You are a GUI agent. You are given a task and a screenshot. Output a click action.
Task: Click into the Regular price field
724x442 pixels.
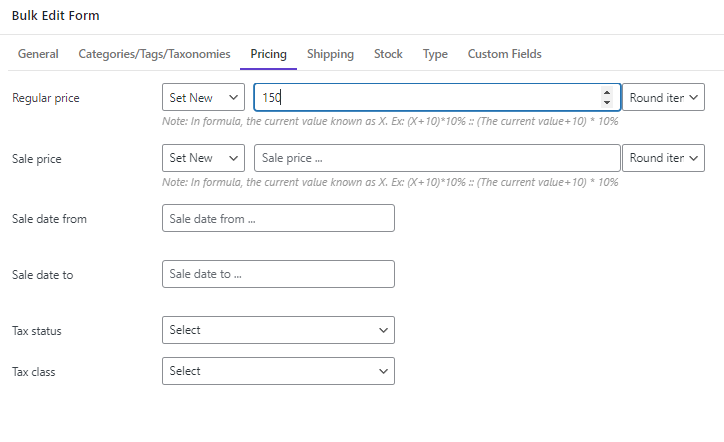428,97
